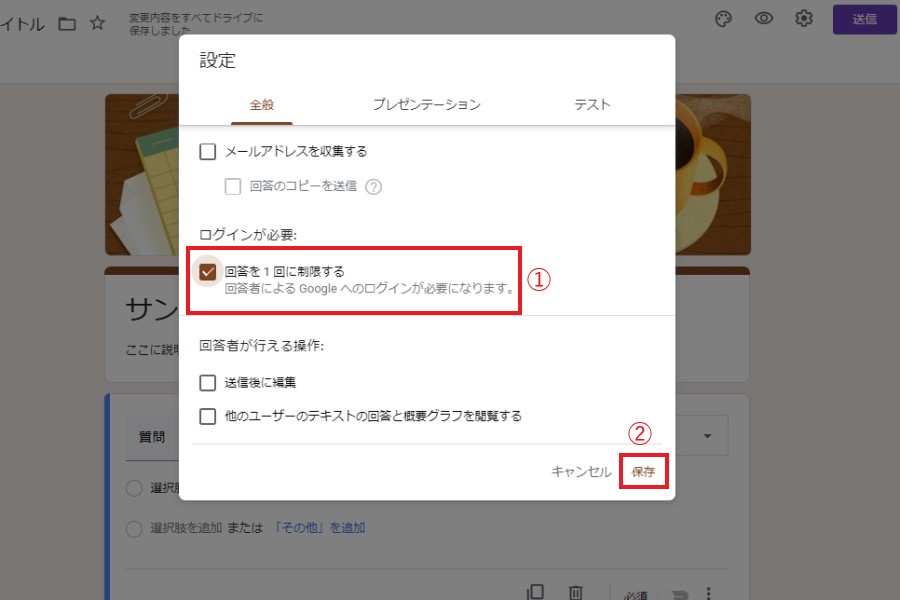The width and height of the screenshot is (900, 600).
Task: Click the eye preview icon
Action: 764,19
